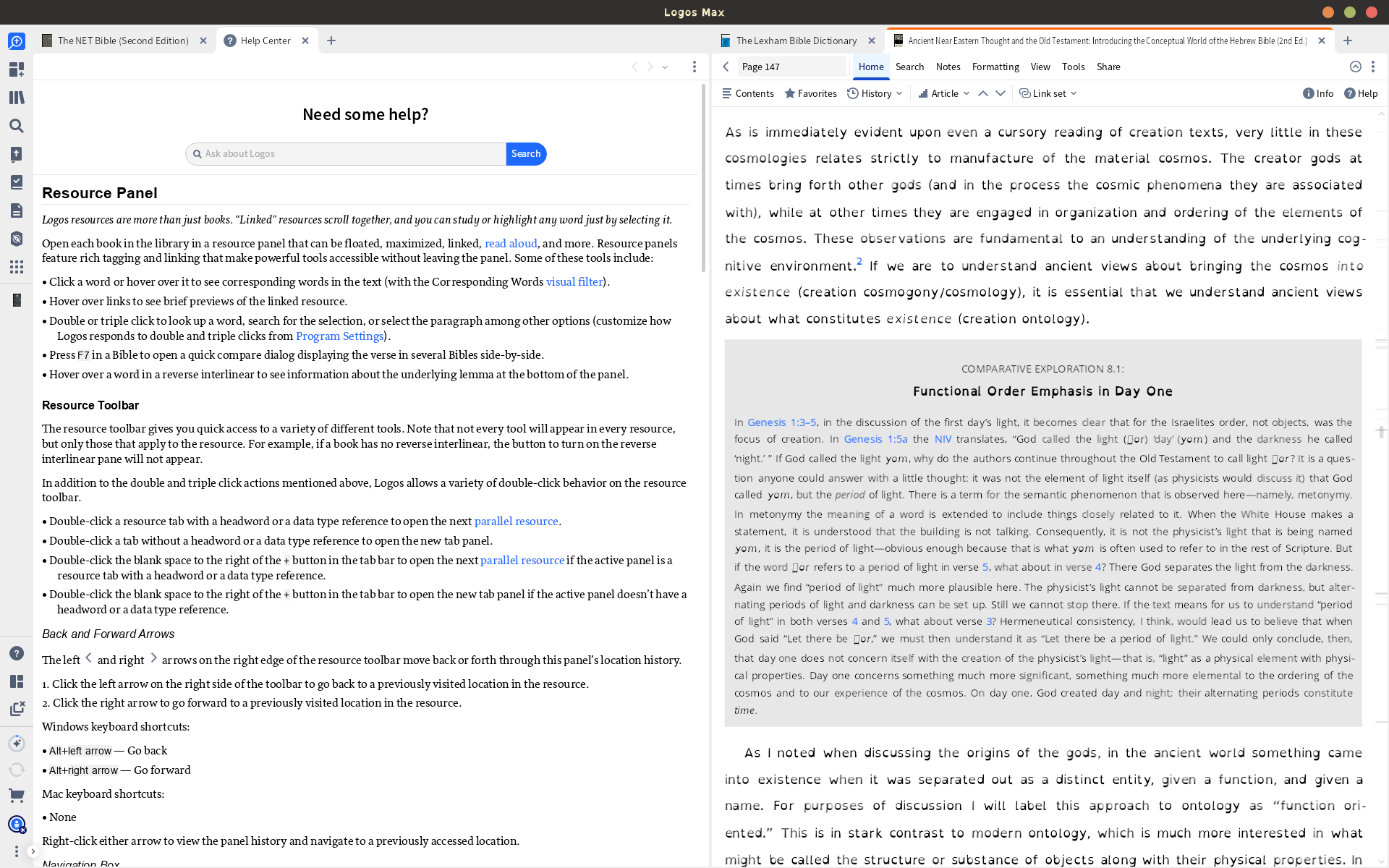The height and width of the screenshot is (868, 1389).
Task: Expand the History dropdown
Action: [875, 93]
